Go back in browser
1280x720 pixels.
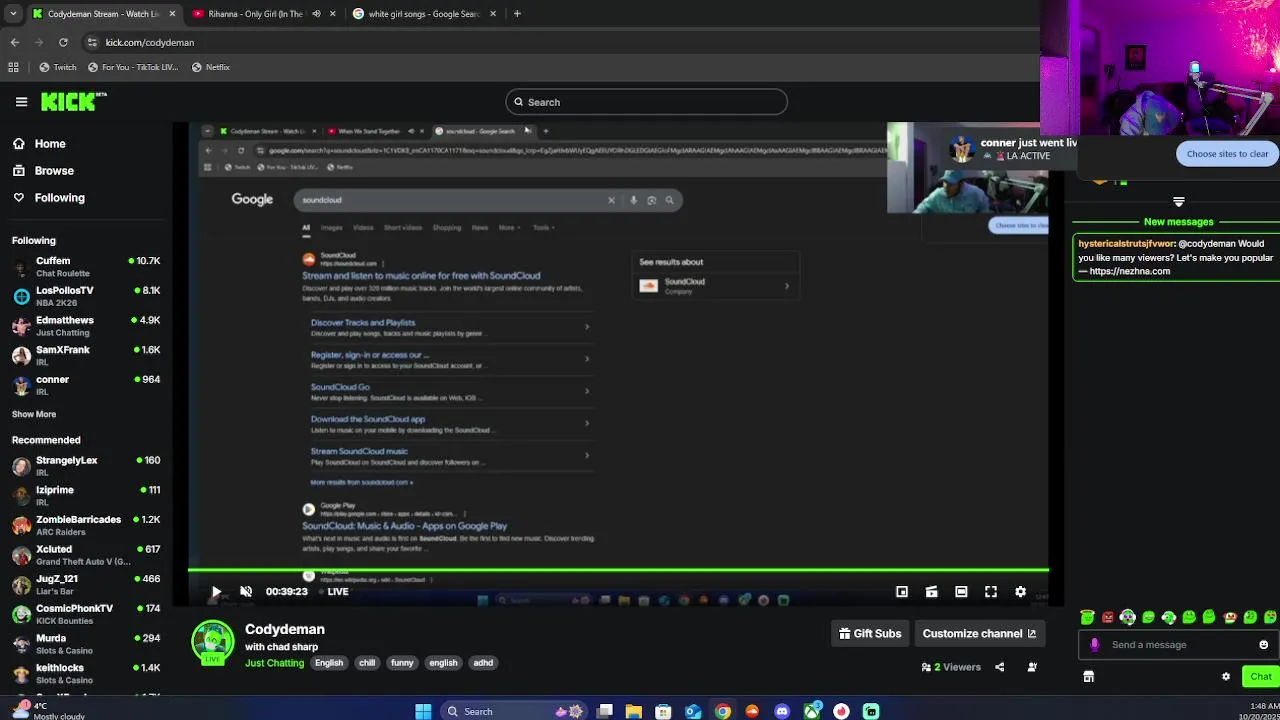(15, 42)
